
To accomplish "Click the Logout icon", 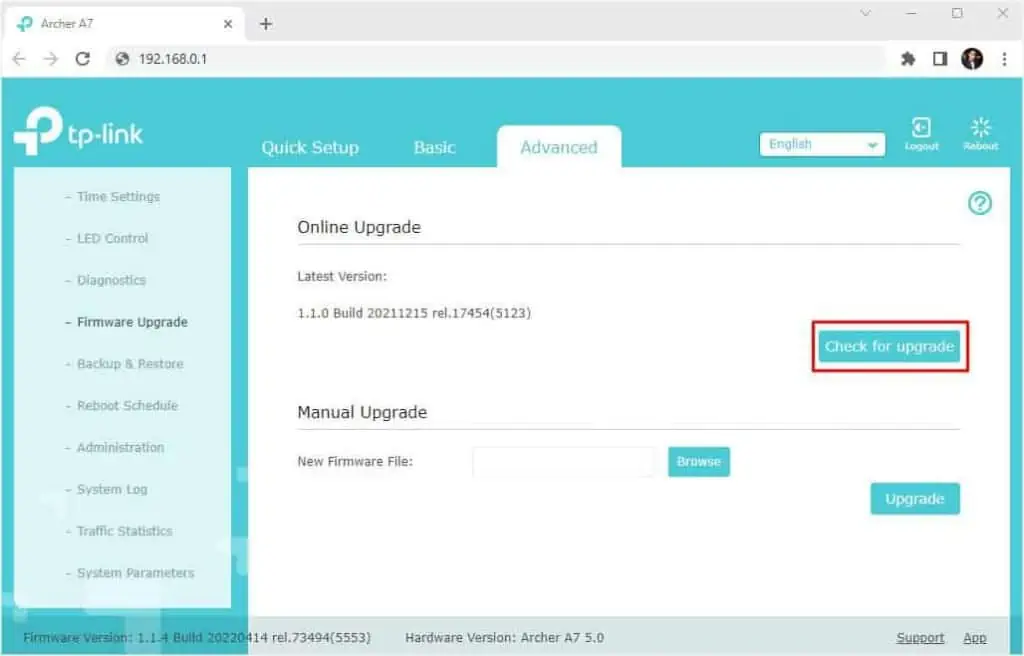I will [x=920, y=131].
